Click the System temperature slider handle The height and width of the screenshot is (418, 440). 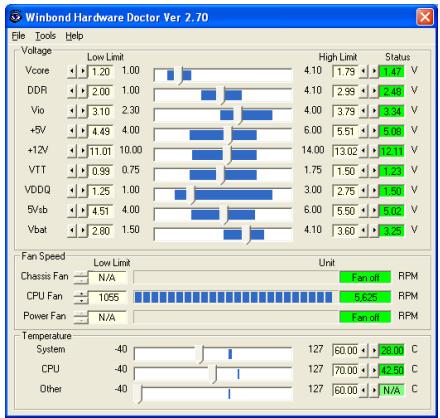coord(200,354)
